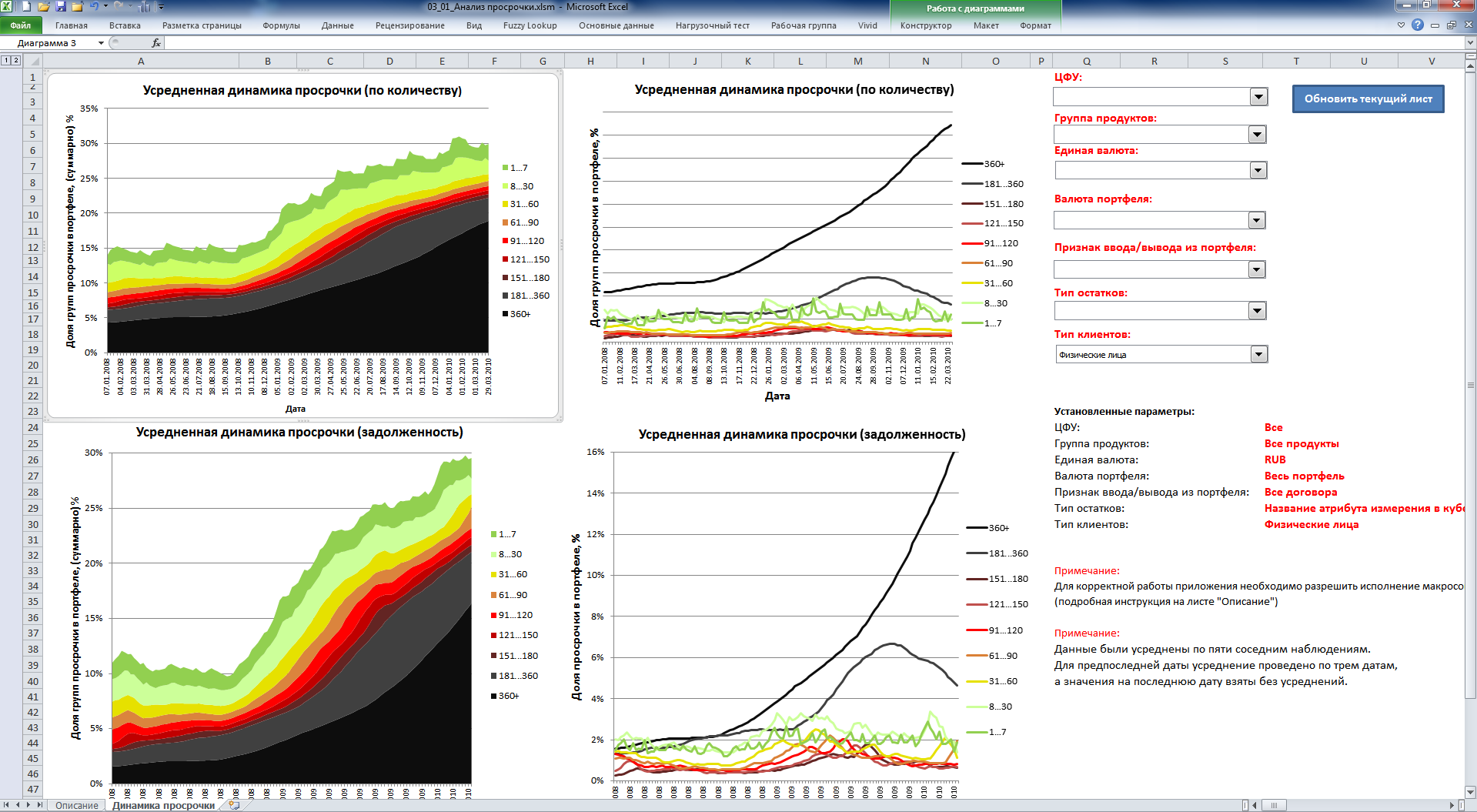The height and width of the screenshot is (812, 1477).
Task: Expand the Единая валюта dropdown
Action: [1258, 170]
